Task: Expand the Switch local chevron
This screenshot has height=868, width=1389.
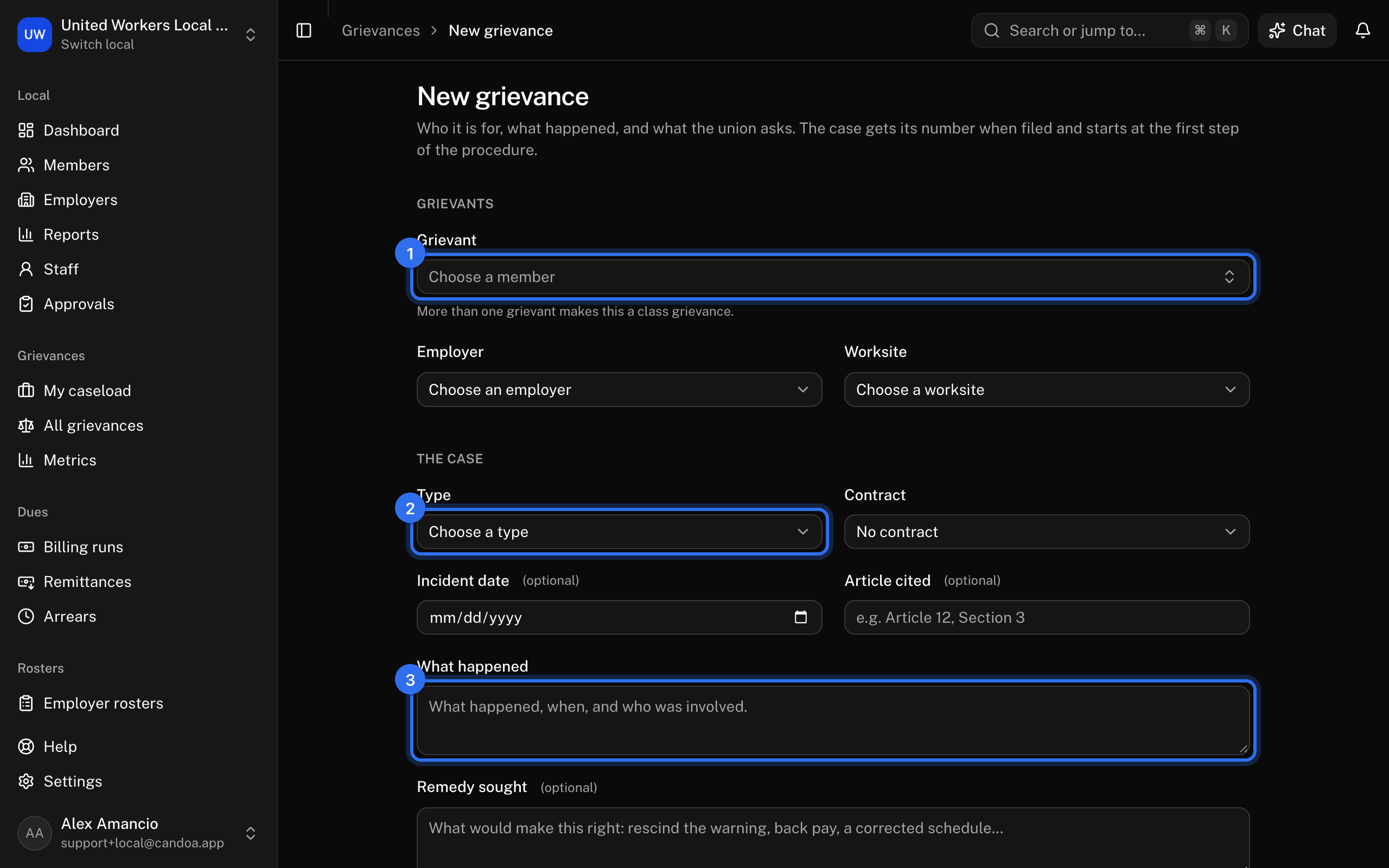Action: click(250, 34)
